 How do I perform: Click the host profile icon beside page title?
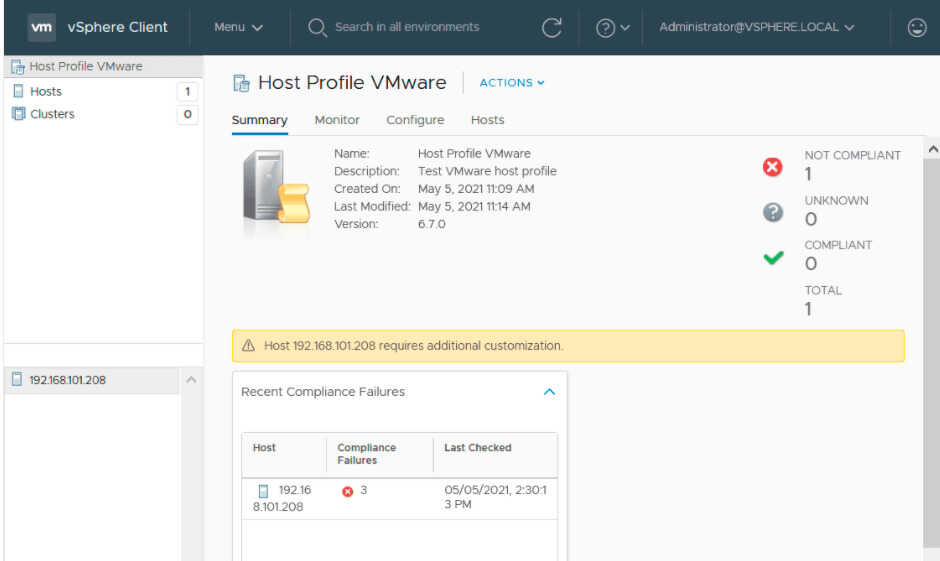tap(242, 83)
